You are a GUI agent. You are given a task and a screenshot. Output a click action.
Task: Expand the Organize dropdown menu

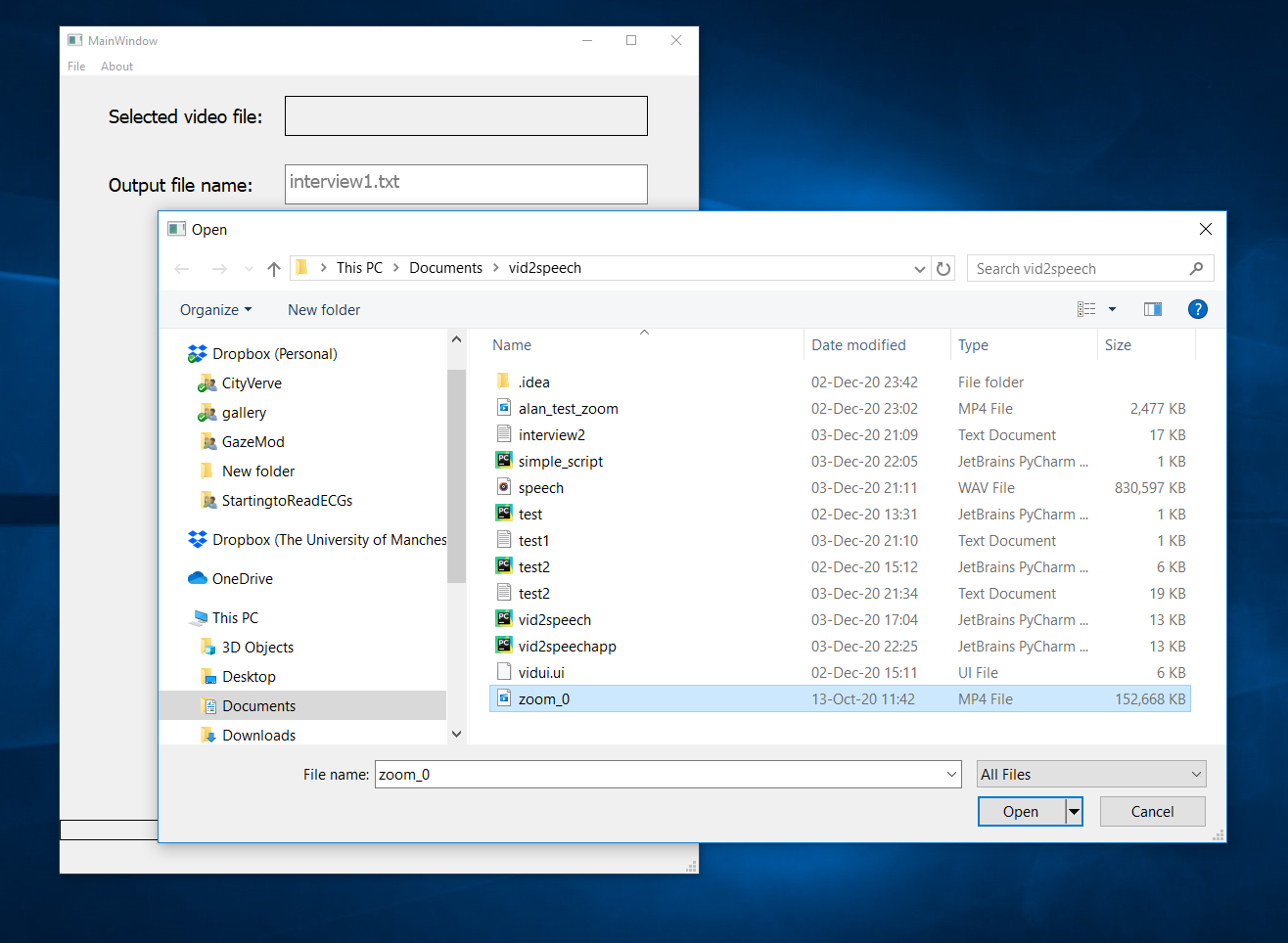coord(215,310)
